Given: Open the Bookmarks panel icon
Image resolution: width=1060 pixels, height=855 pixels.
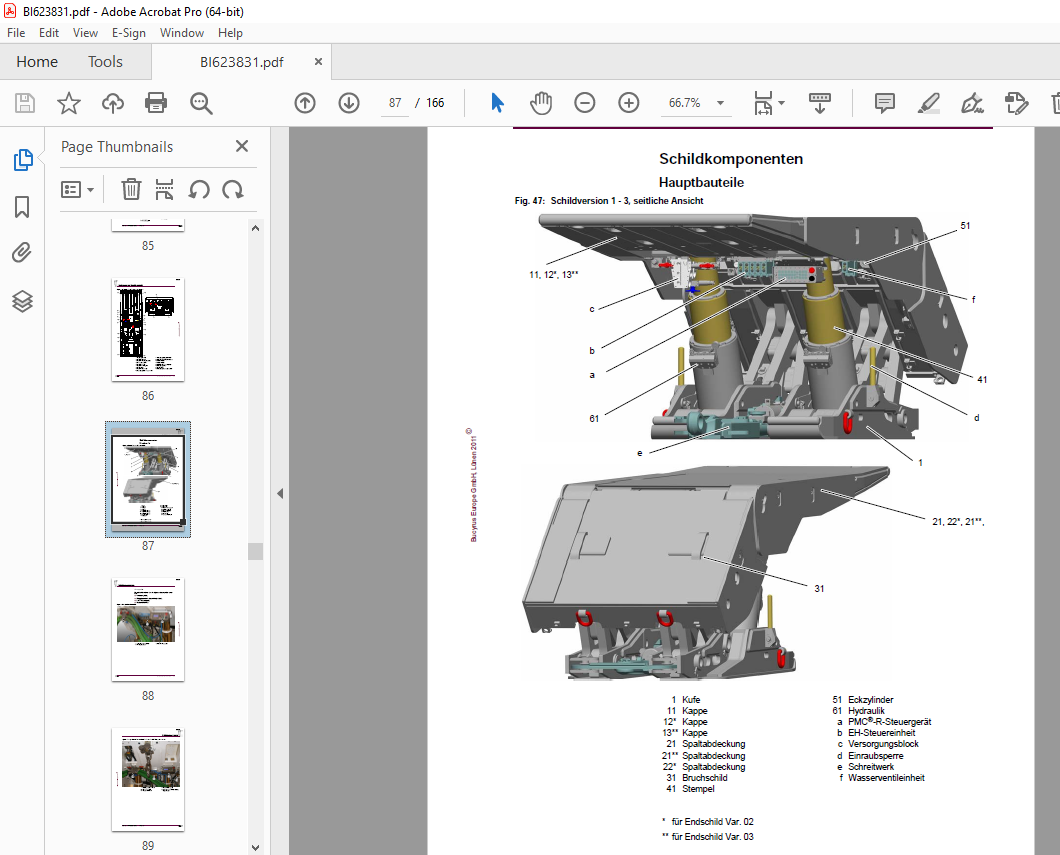Looking at the screenshot, I should click(x=22, y=207).
